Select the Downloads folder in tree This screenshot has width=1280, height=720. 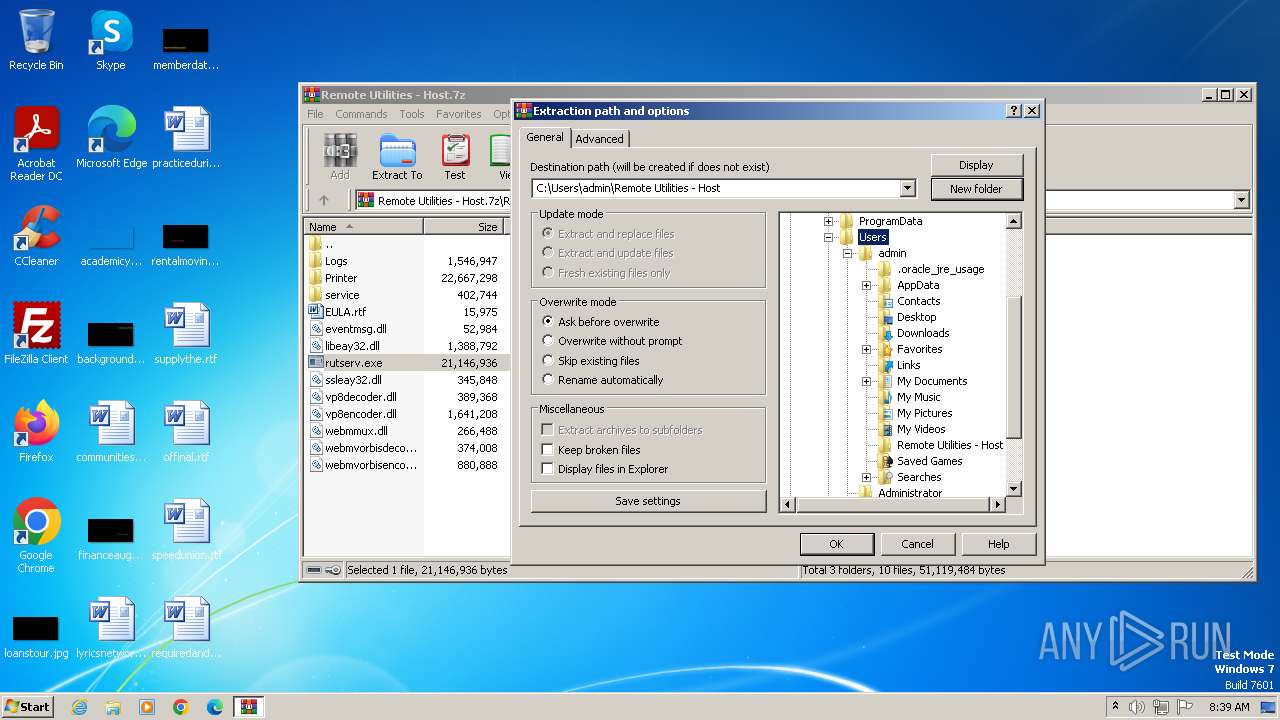[x=923, y=333]
